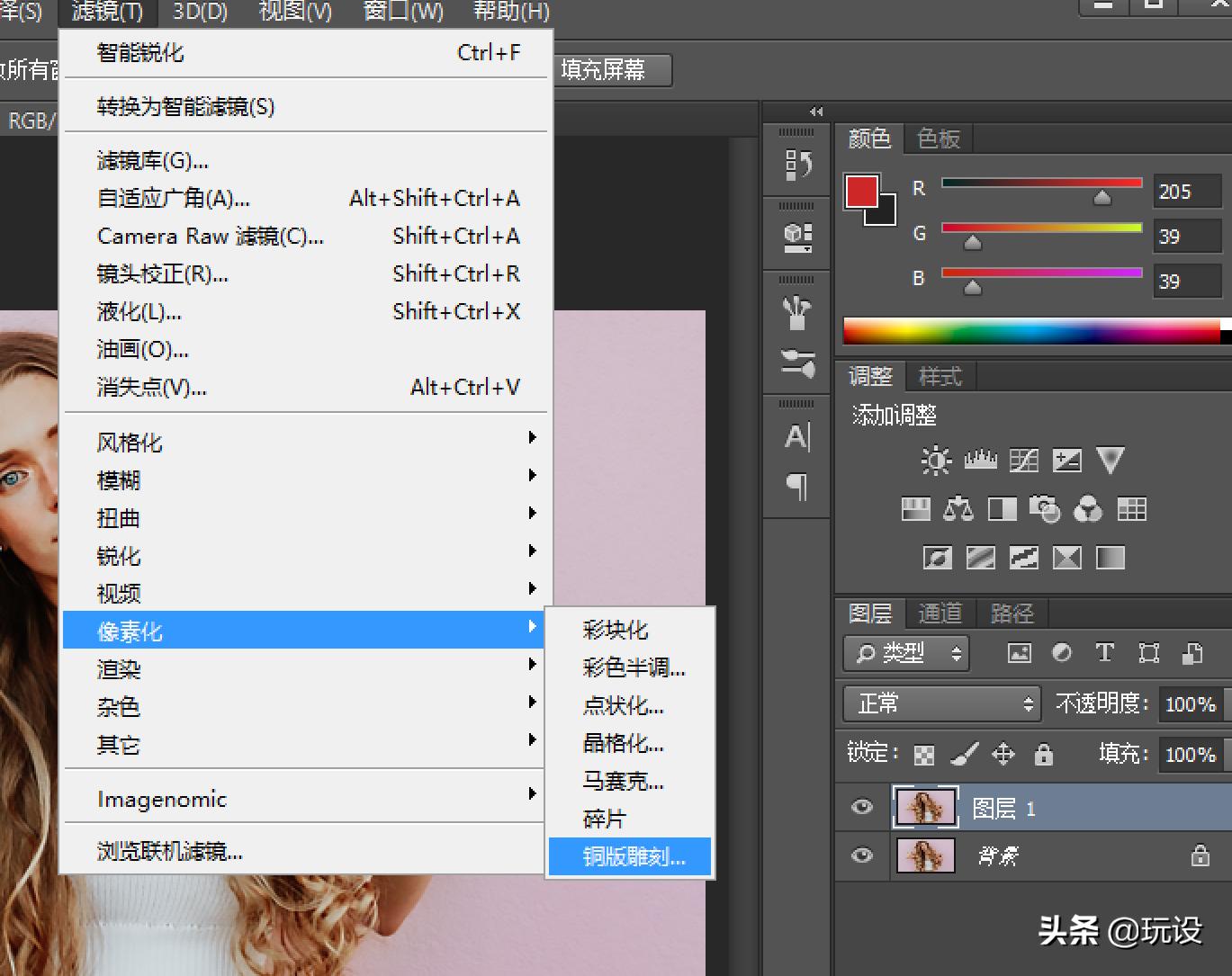The height and width of the screenshot is (976, 1232).
Task: Click the Channel Mixer adjustment icon
Action: pos(1088,510)
